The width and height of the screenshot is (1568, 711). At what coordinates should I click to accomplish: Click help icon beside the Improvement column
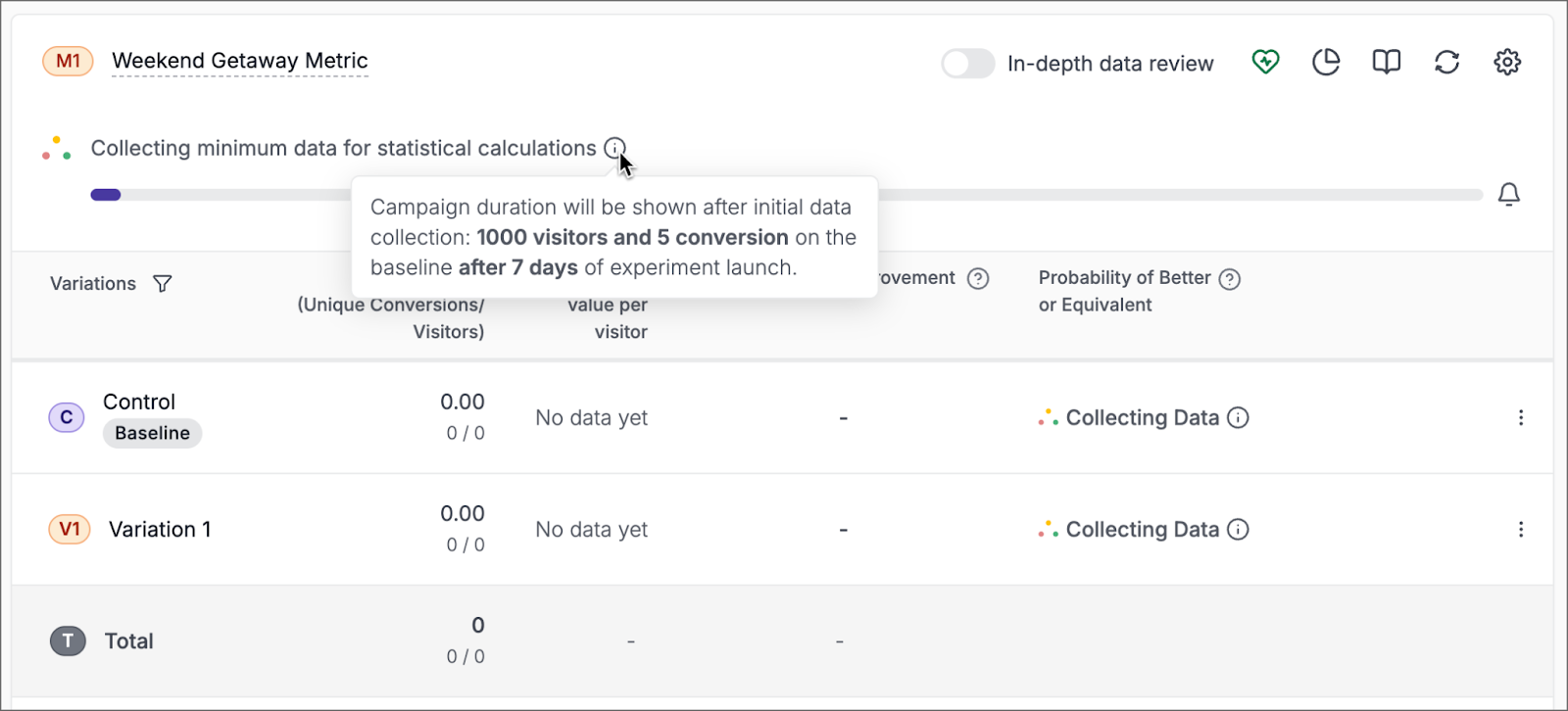[x=978, y=279]
